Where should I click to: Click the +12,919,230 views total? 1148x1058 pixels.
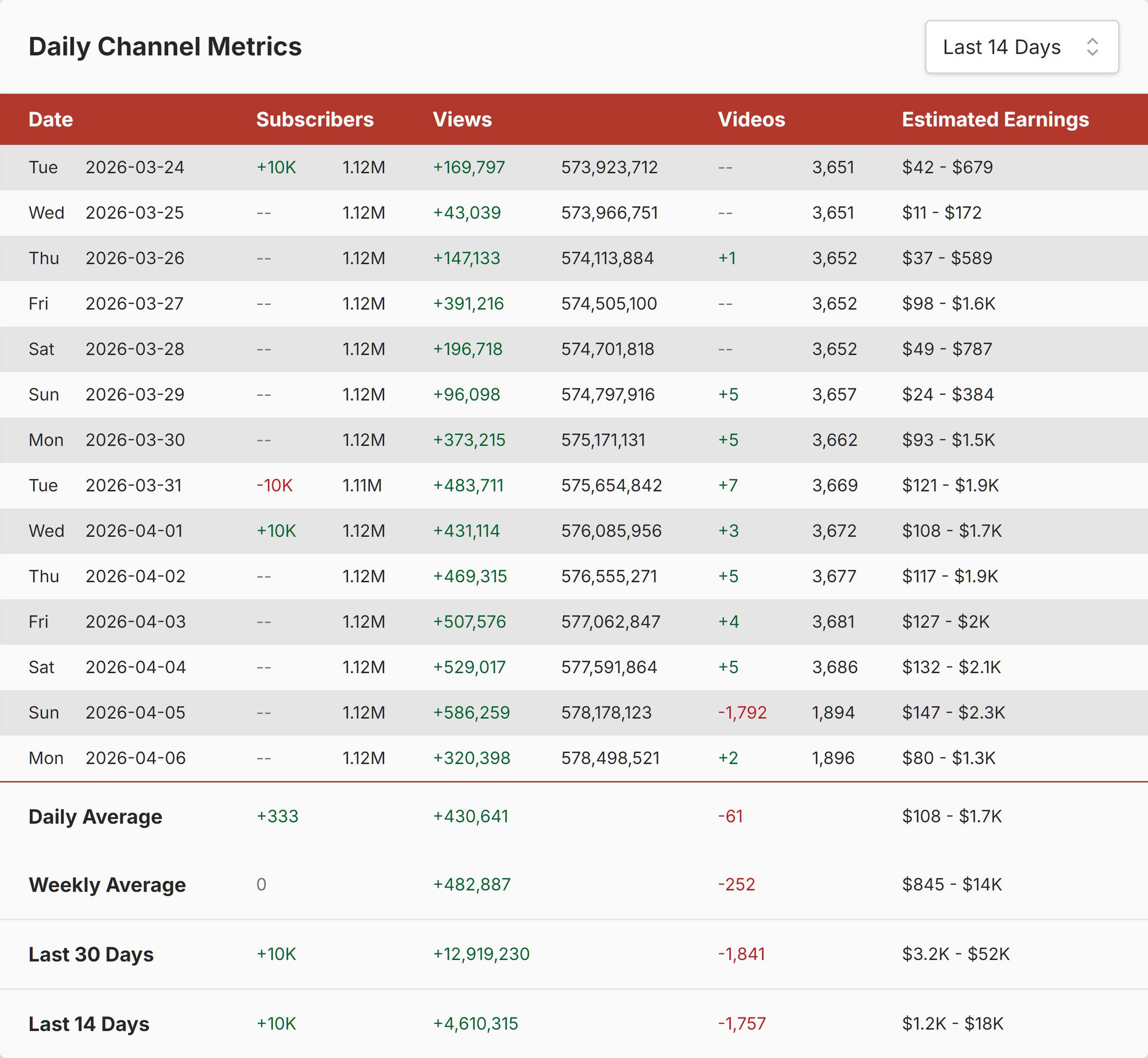pyautogui.click(x=481, y=954)
